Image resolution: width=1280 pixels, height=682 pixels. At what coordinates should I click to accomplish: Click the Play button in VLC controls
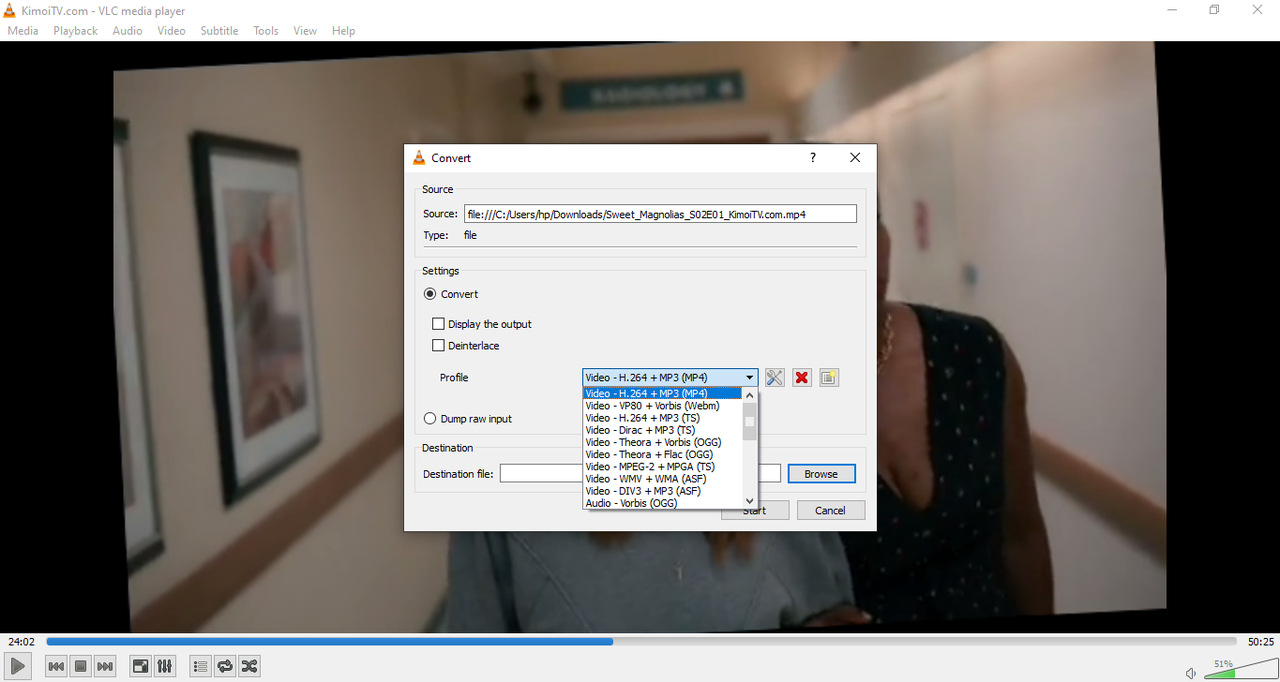tap(17, 666)
